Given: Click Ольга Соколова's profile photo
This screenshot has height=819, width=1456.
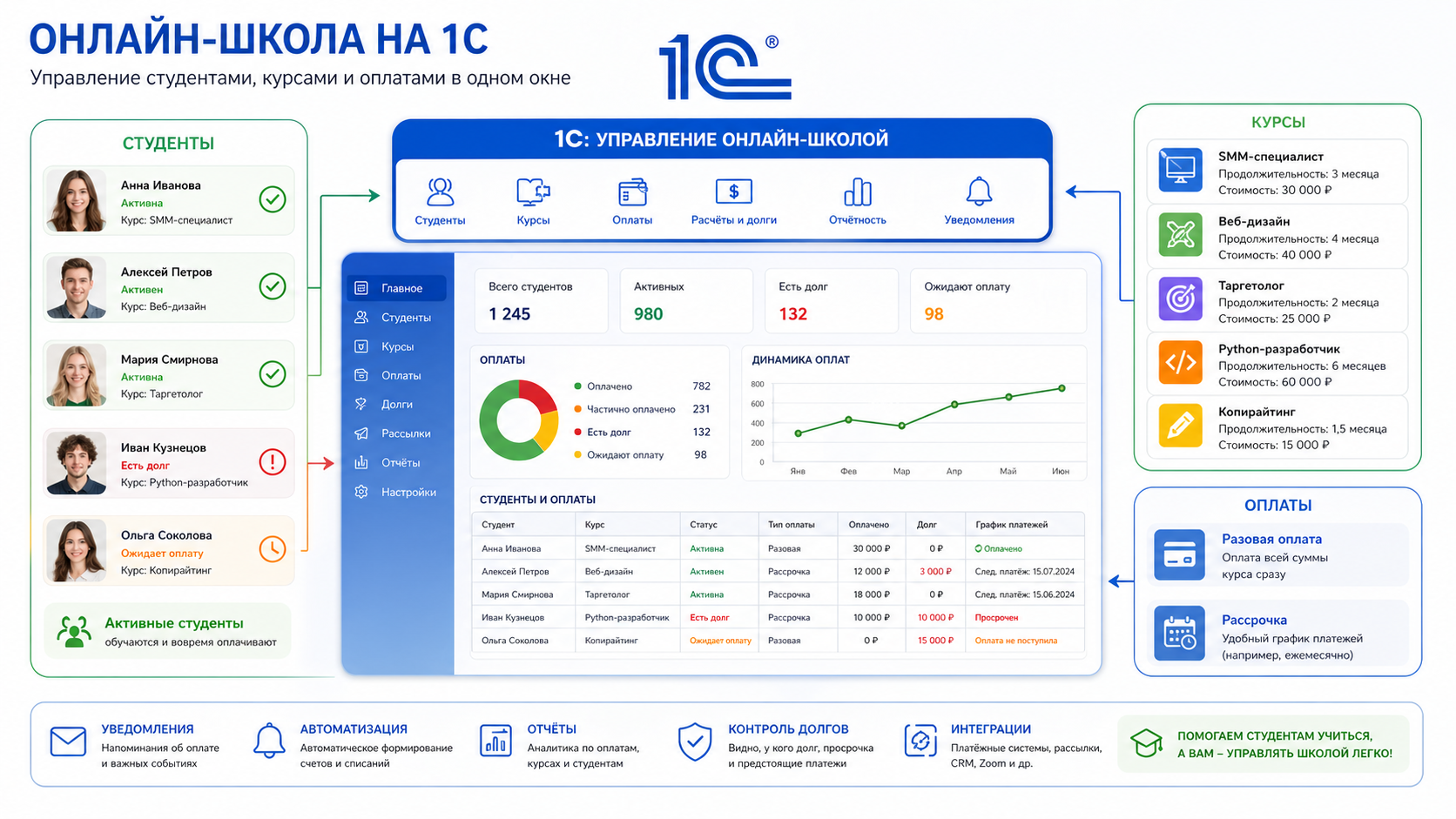Looking at the screenshot, I should point(77,550).
